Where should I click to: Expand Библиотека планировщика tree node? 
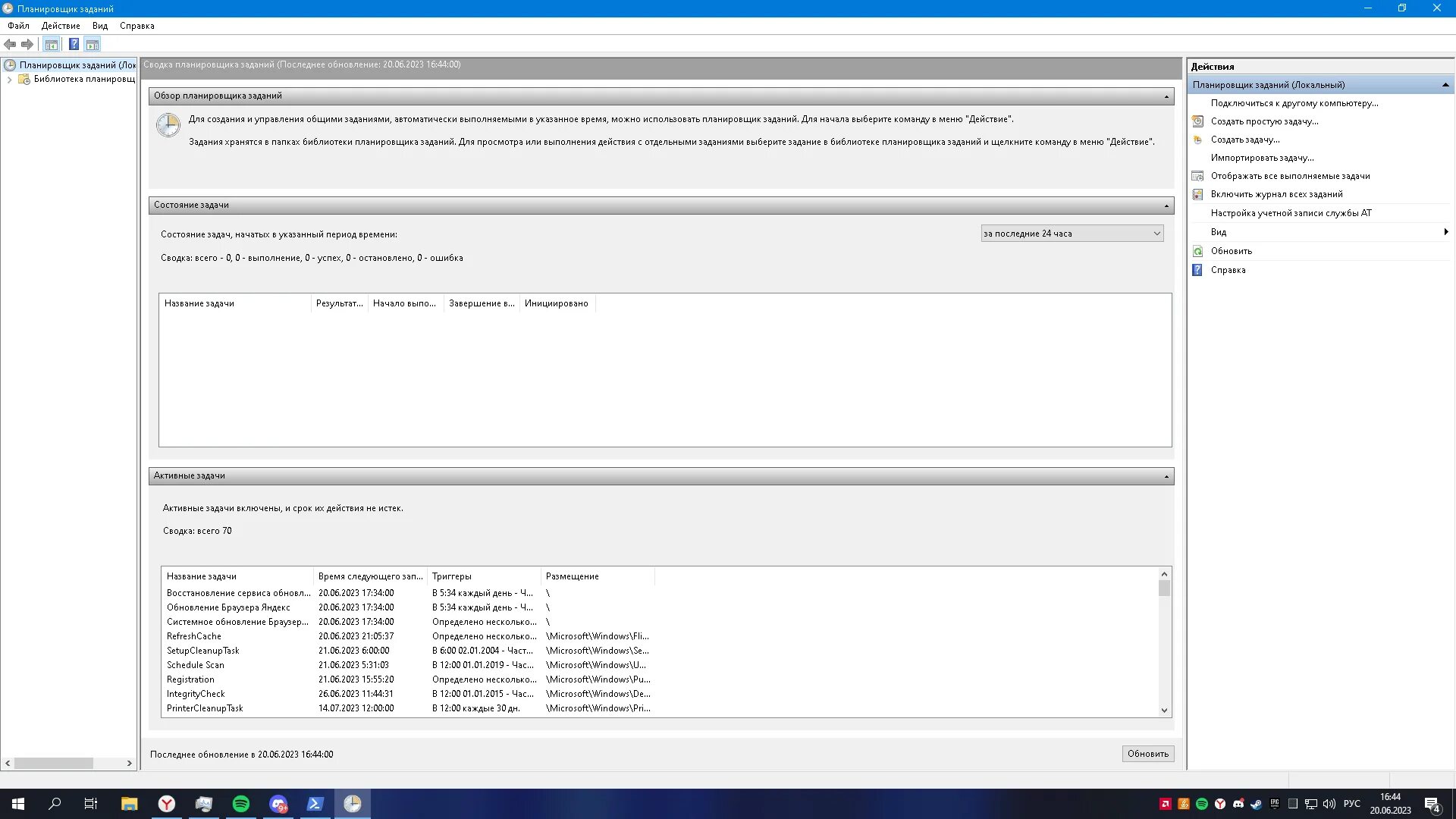[x=9, y=80]
